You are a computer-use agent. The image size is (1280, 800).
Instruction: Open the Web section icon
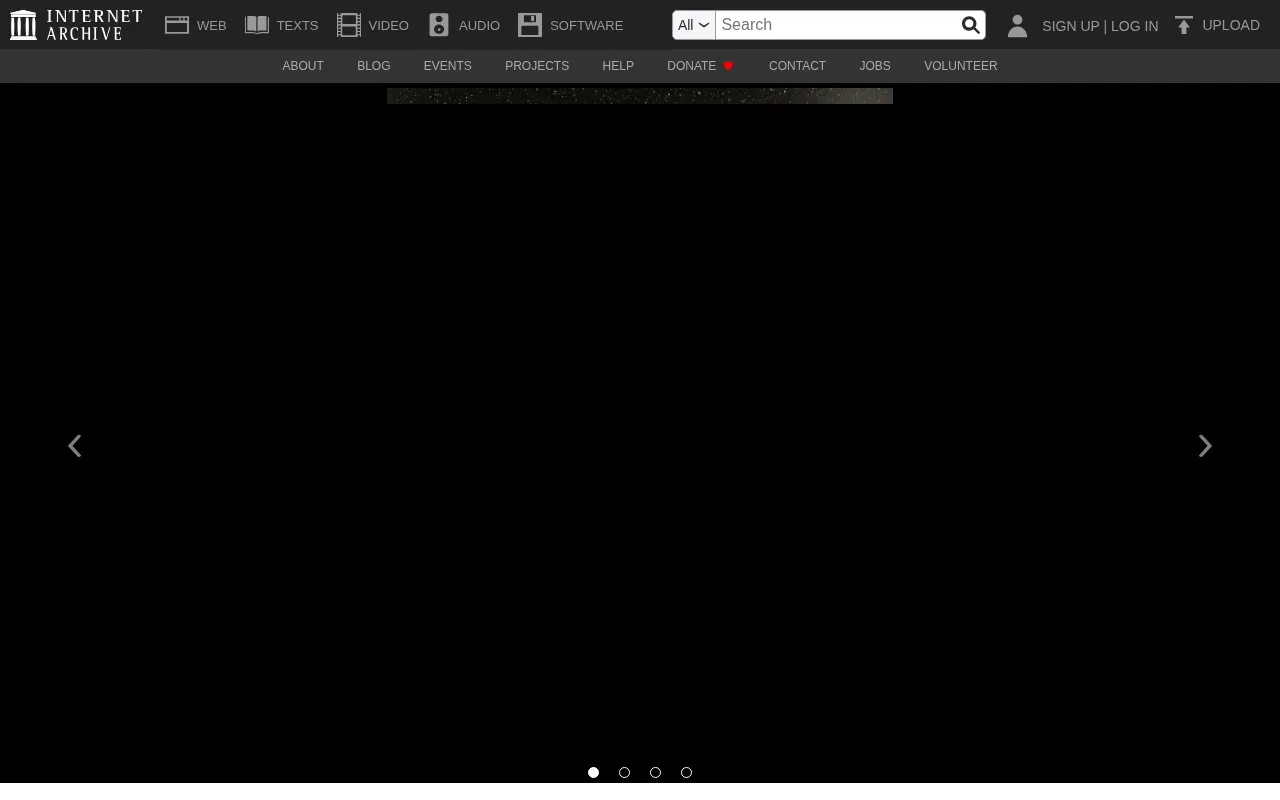pos(177,25)
